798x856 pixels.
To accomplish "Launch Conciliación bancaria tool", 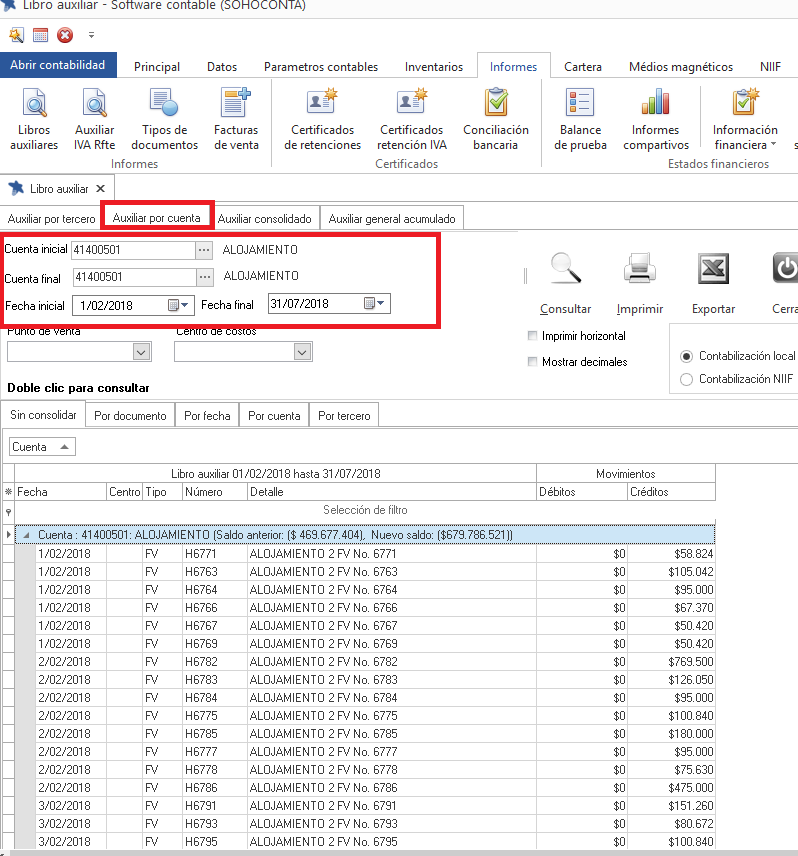I will click(496, 118).
